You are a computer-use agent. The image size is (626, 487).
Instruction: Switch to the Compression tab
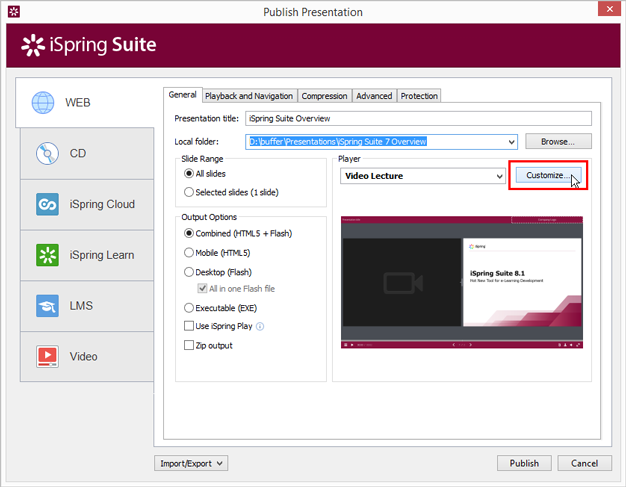coord(324,96)
